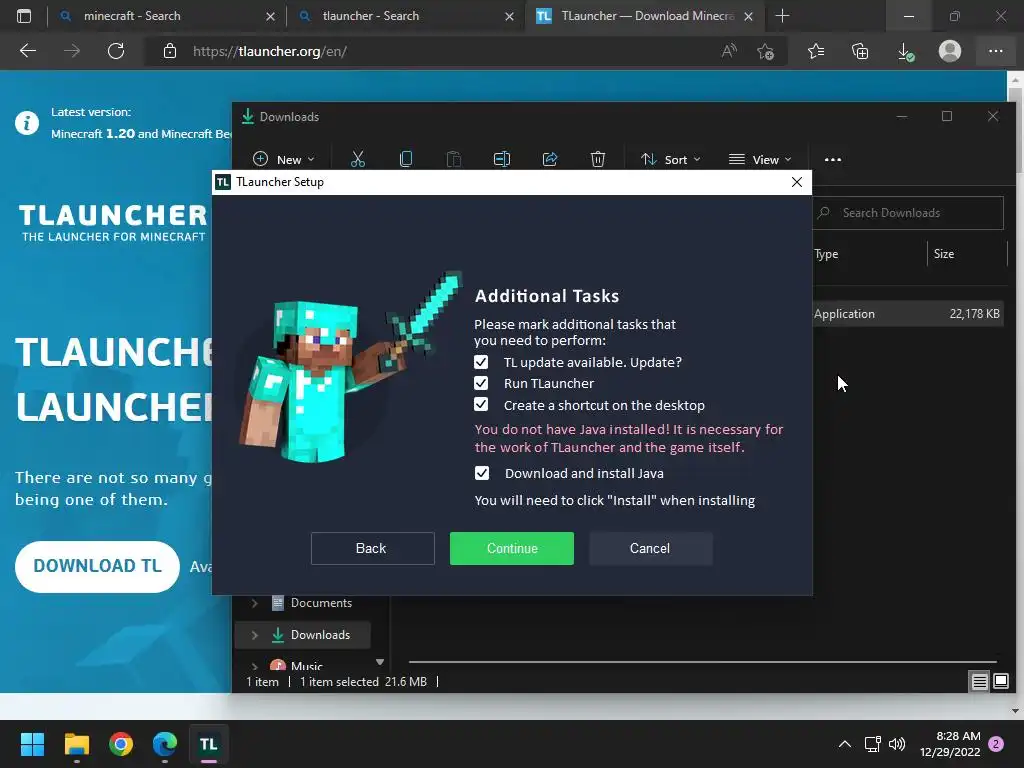The height and width of the screenshot is (768, 1024).
Task: Open the clock showing 8:28 AM
Action: [x=950, y=744]
